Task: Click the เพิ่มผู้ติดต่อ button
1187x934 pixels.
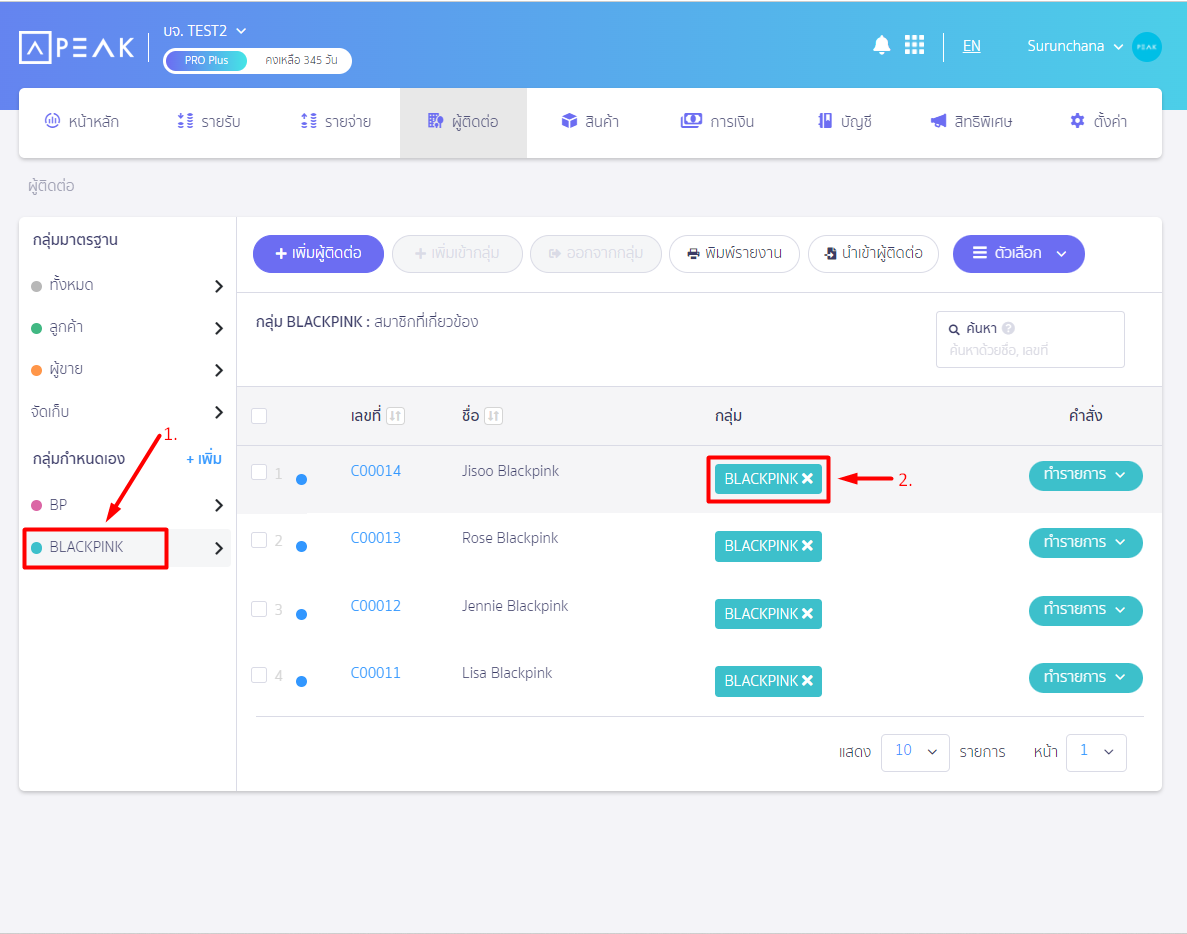Action: (319, 254)
